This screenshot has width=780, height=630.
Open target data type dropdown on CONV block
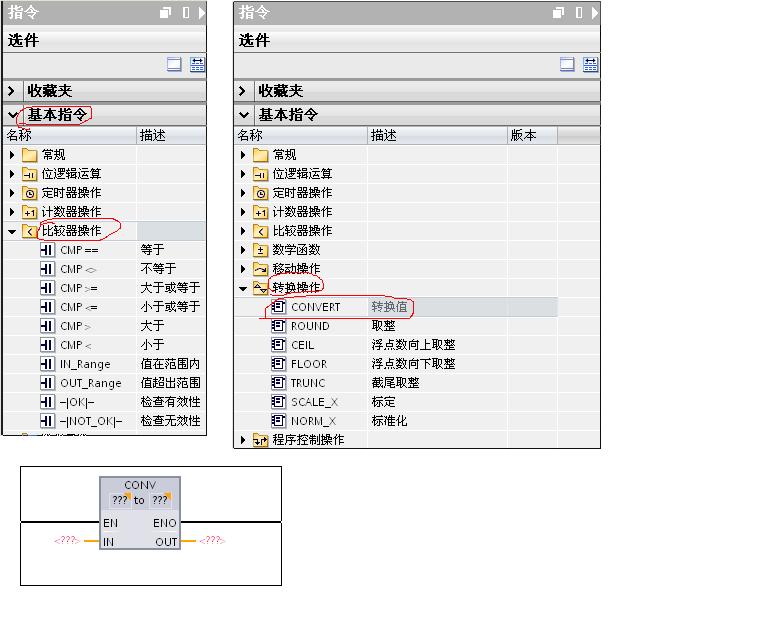[160, 500]
